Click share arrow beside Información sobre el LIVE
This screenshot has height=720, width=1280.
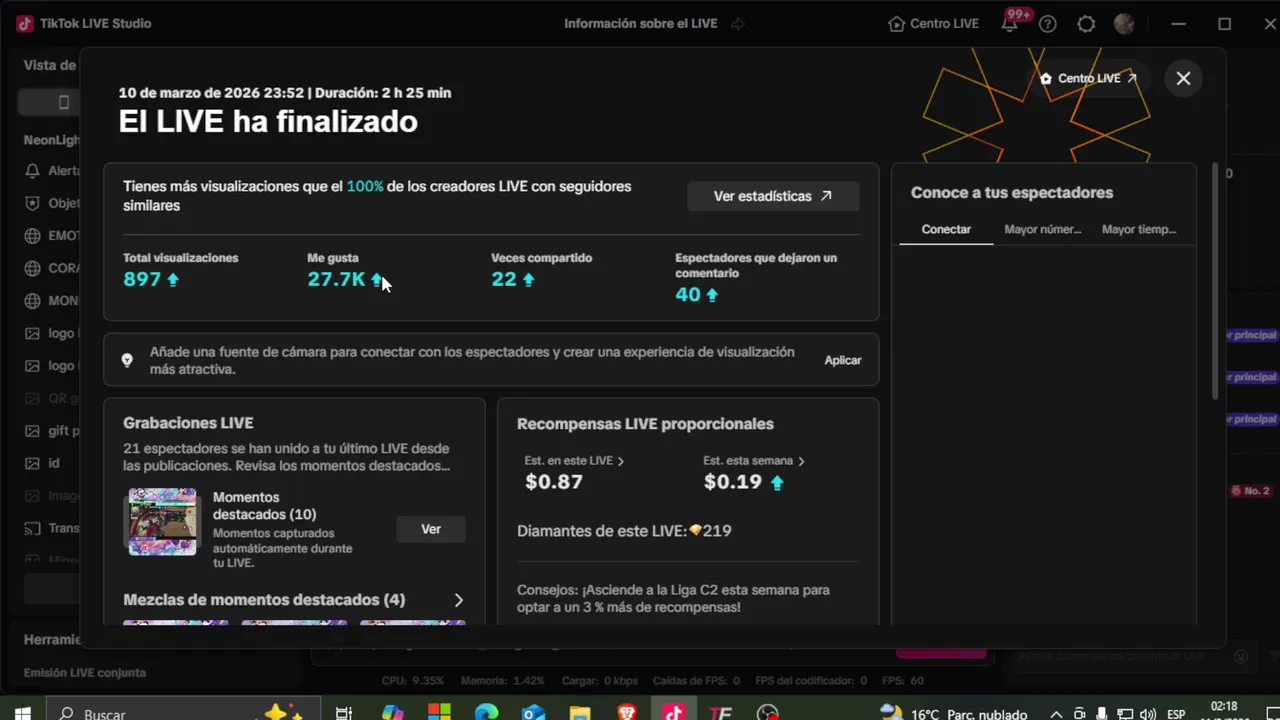pos(738,24)
